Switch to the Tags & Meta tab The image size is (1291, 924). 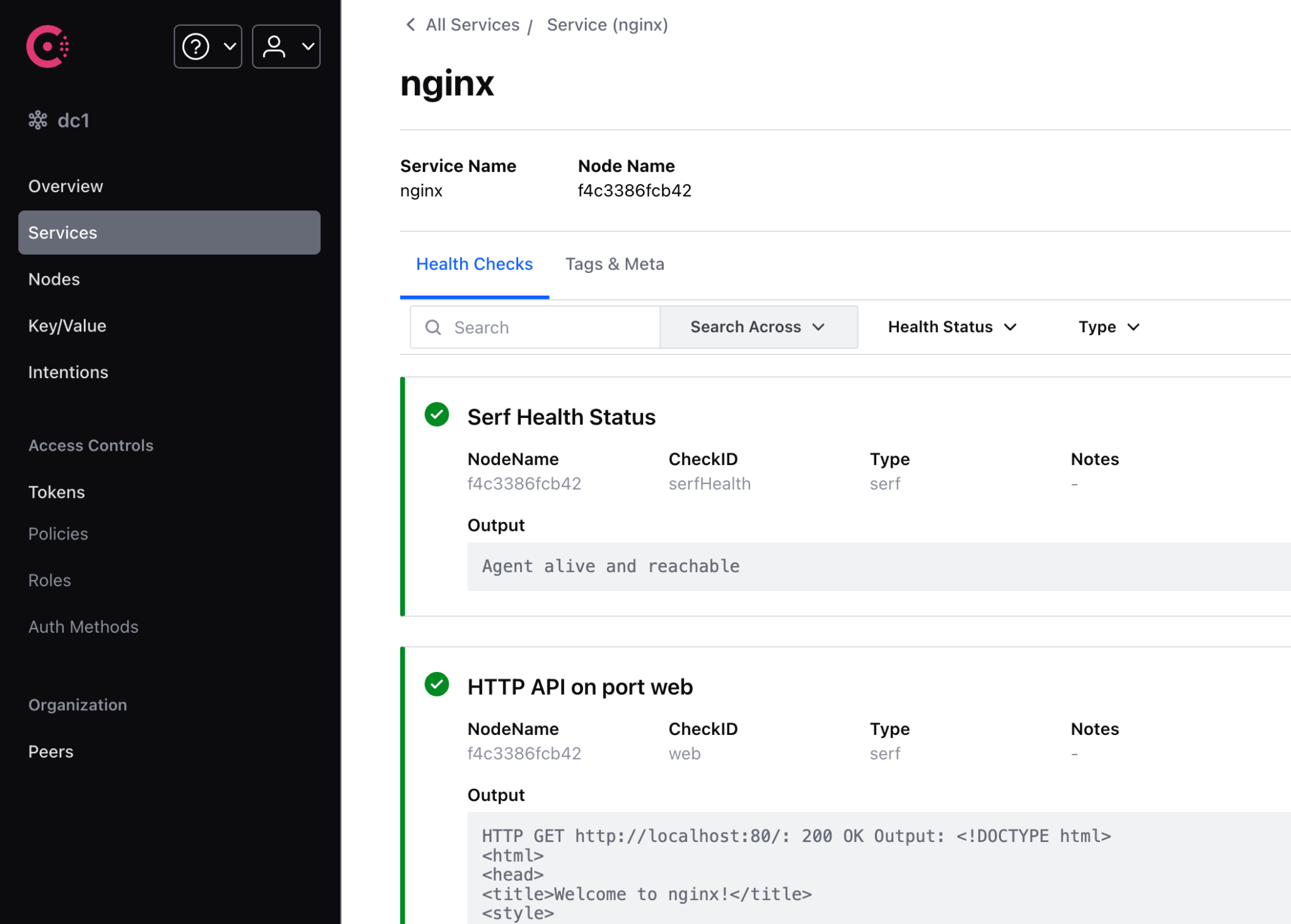pyautogui.click(x=615, y=264)
